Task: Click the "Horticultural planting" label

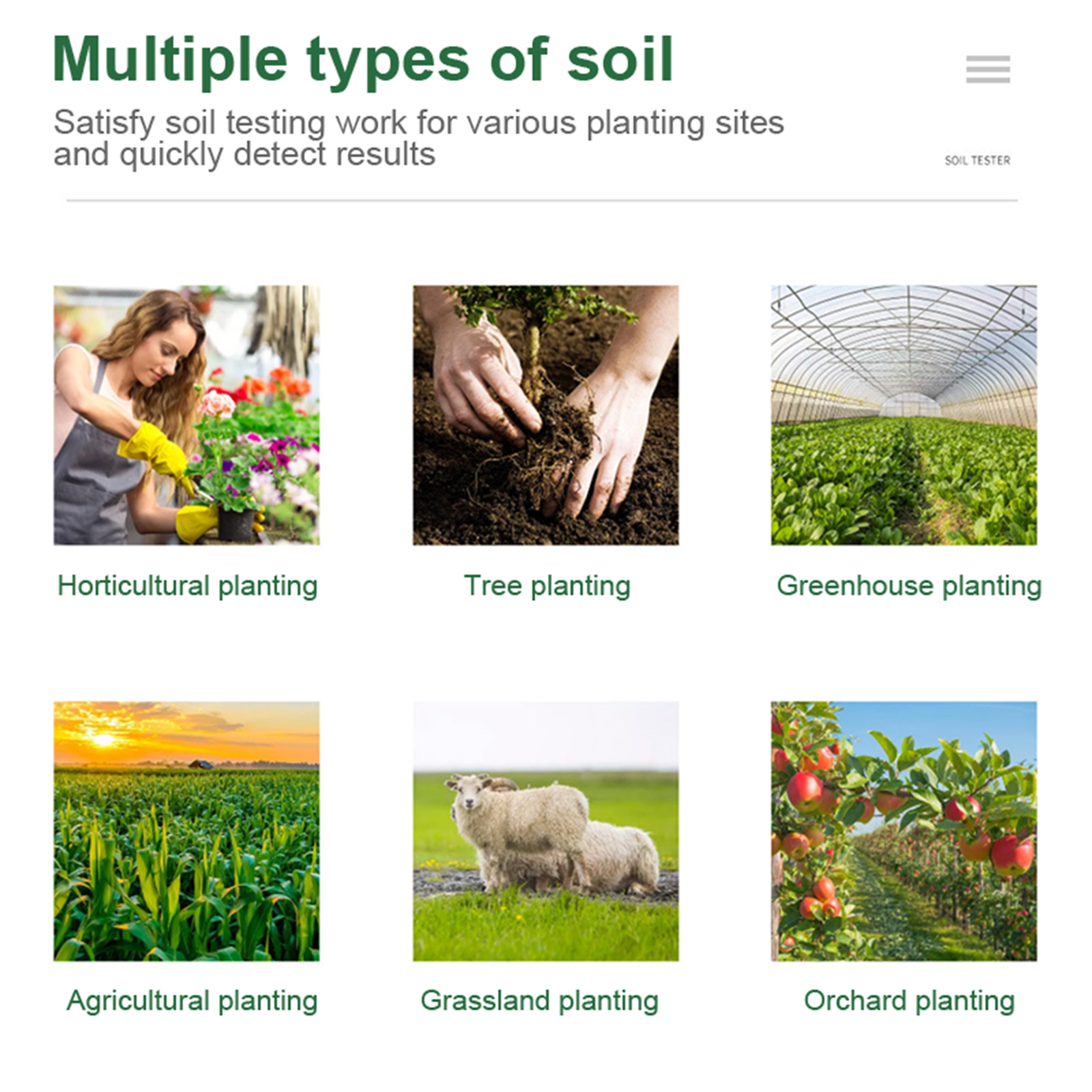Action: pyautogui.click(x=188, y=586)
